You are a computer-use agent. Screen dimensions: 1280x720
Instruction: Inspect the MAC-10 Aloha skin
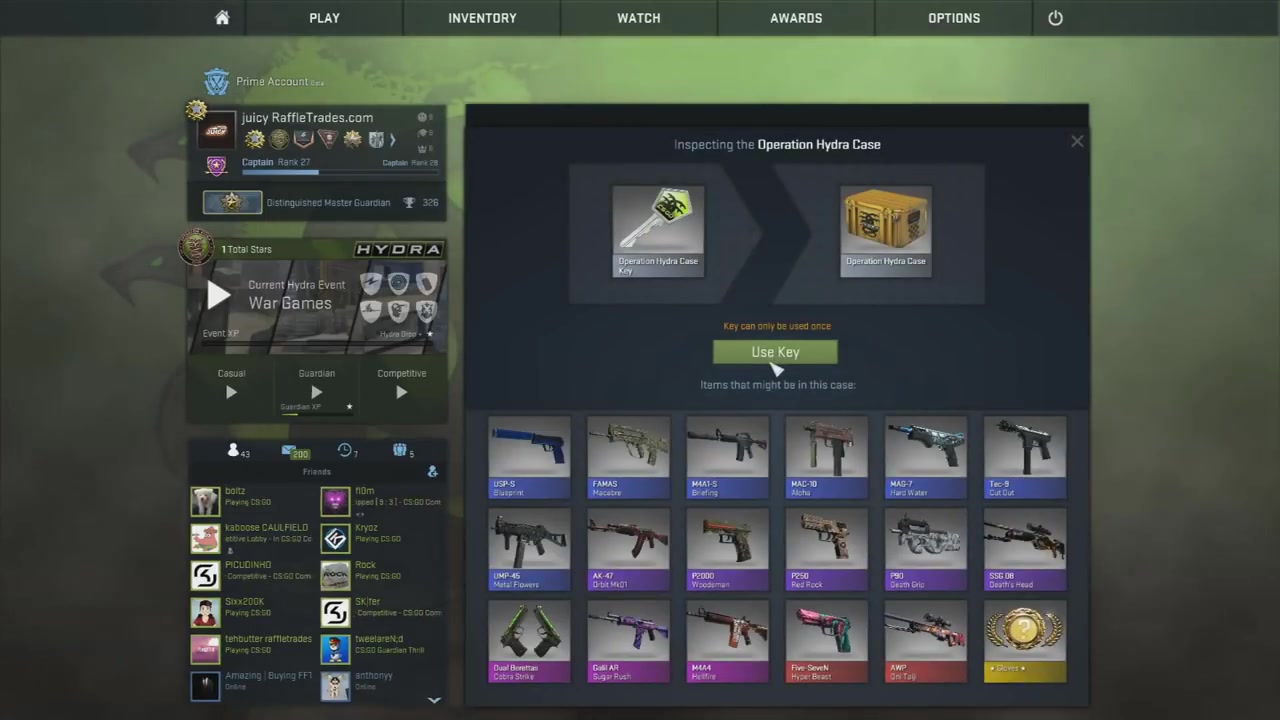coord(826,457)
